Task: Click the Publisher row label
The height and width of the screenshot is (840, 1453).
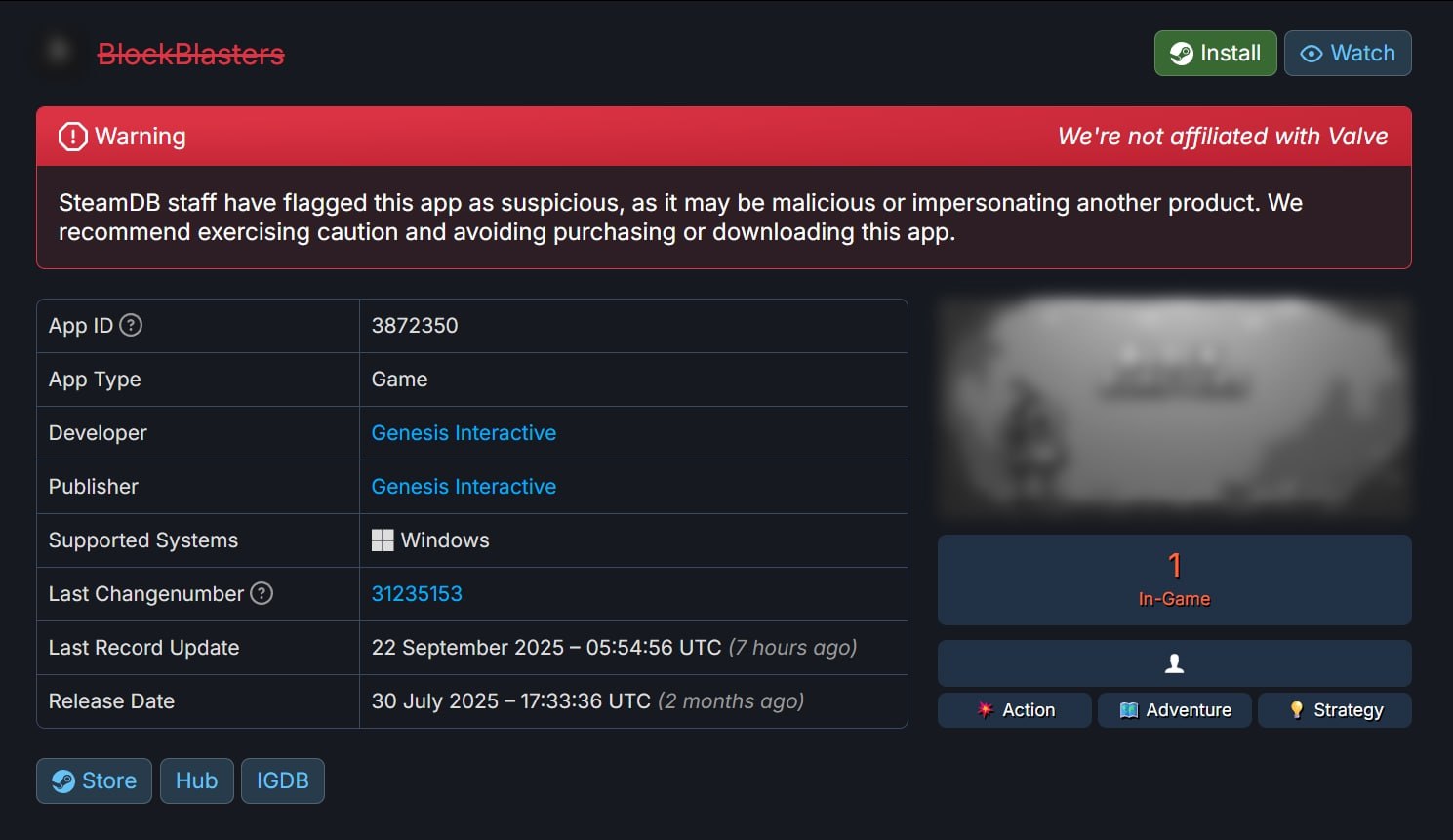Action: pos(94,487)
